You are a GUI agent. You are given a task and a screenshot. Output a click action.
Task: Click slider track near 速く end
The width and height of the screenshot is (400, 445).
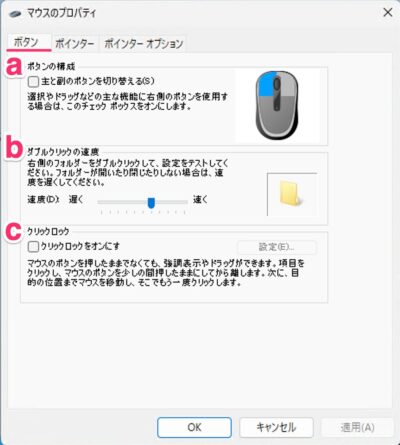[182, 202]
